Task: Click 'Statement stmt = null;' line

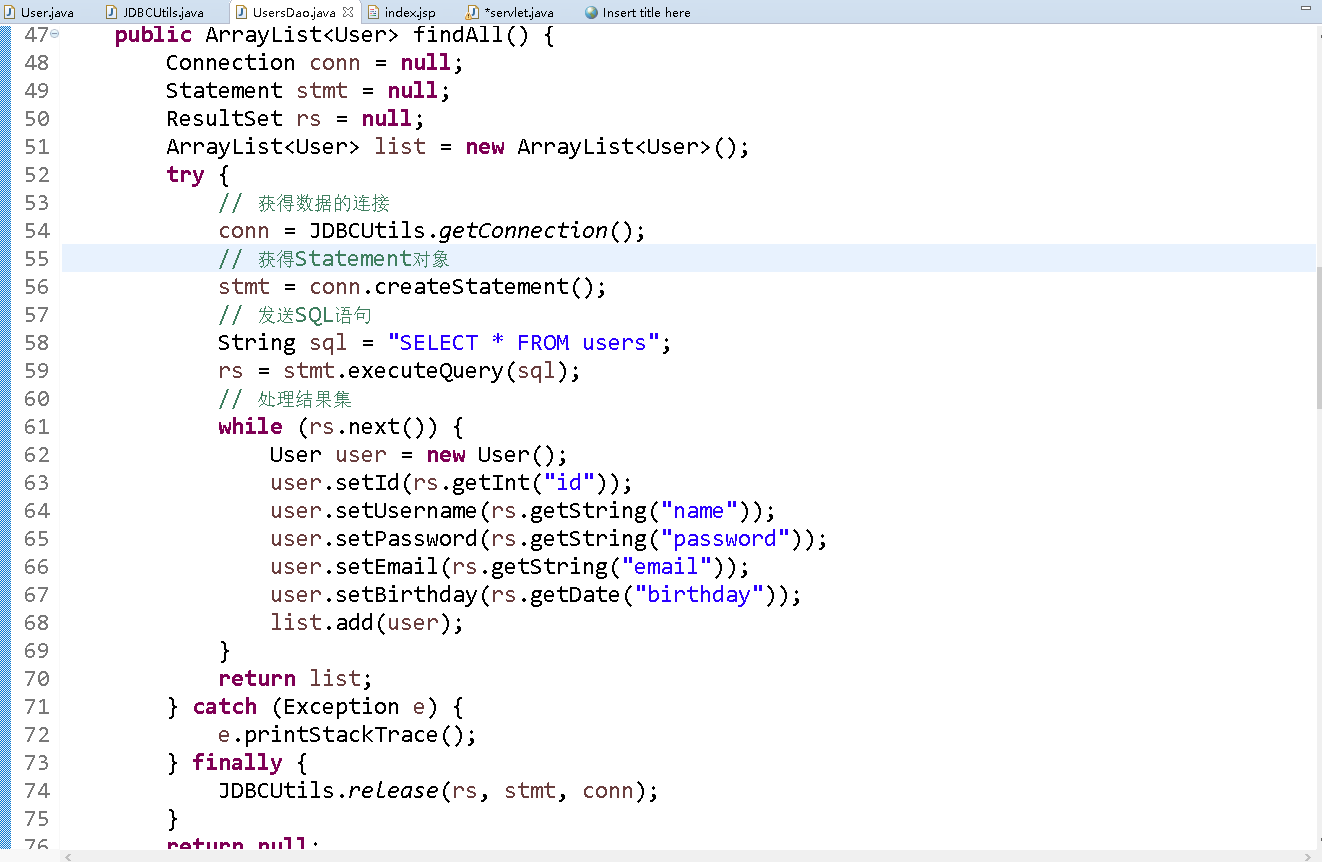Action: pos(308,91)
